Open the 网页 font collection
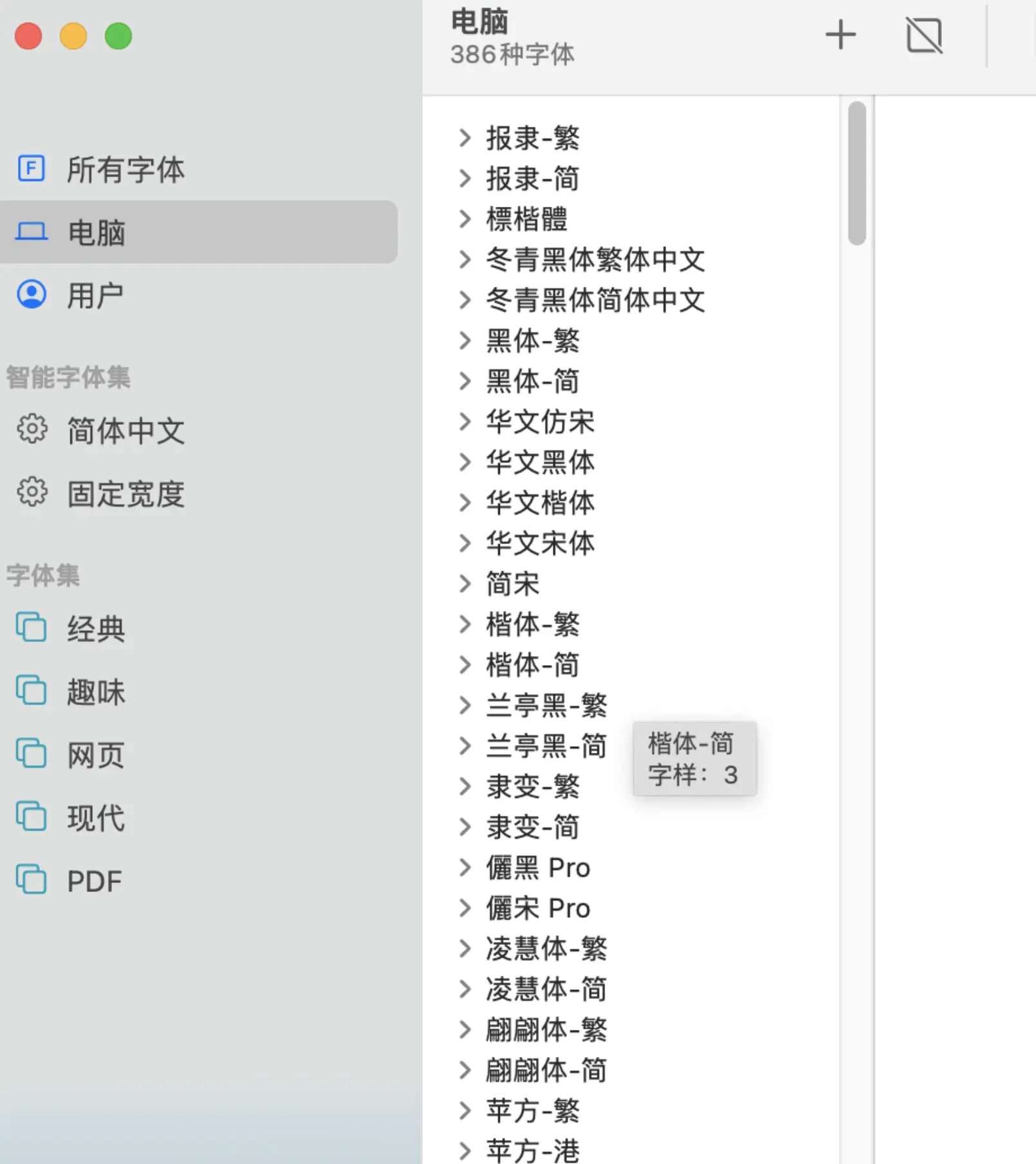 (96, 755)
